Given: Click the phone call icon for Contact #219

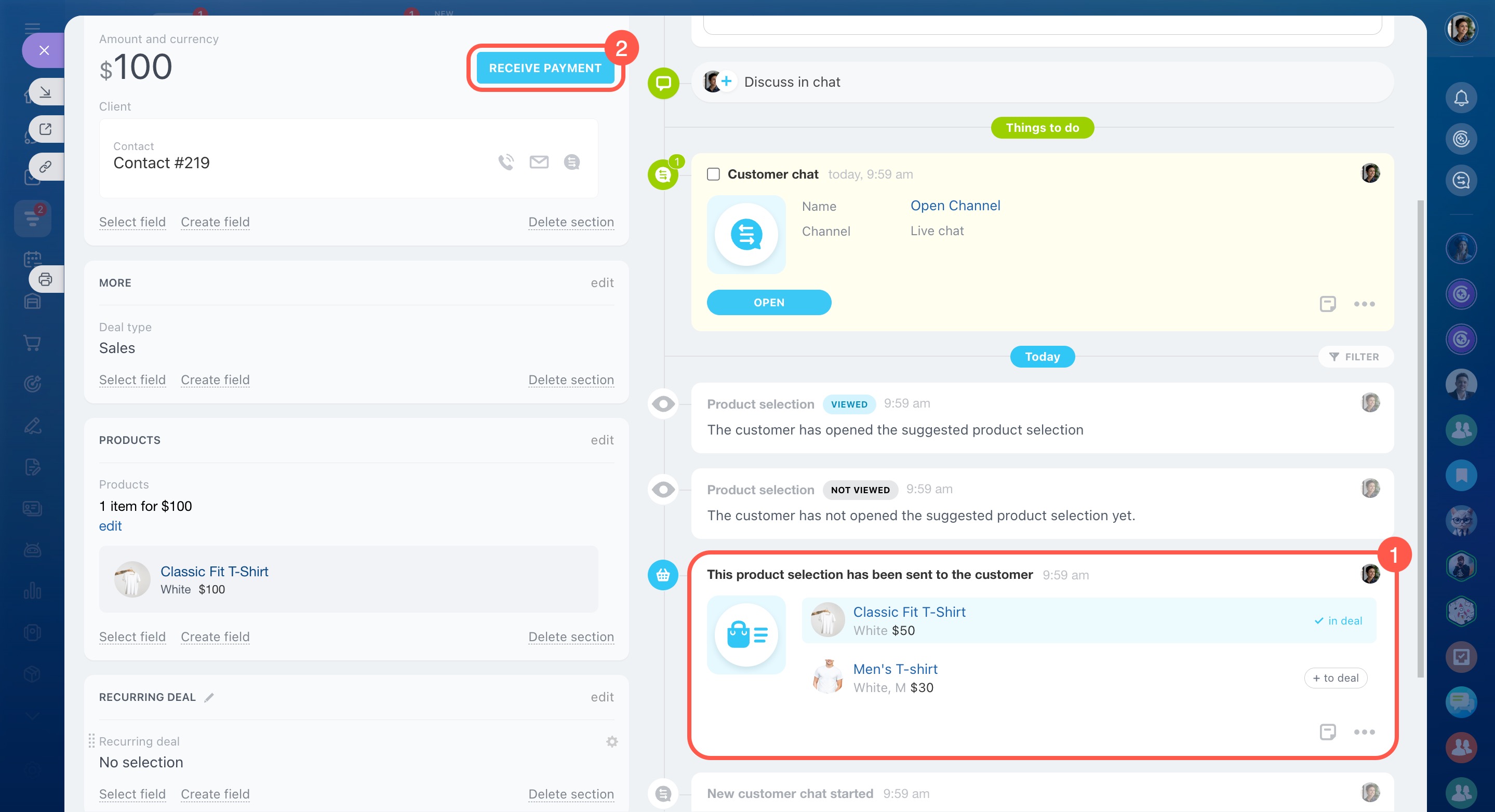Looking at the screenshot, I should coord(505,163).
